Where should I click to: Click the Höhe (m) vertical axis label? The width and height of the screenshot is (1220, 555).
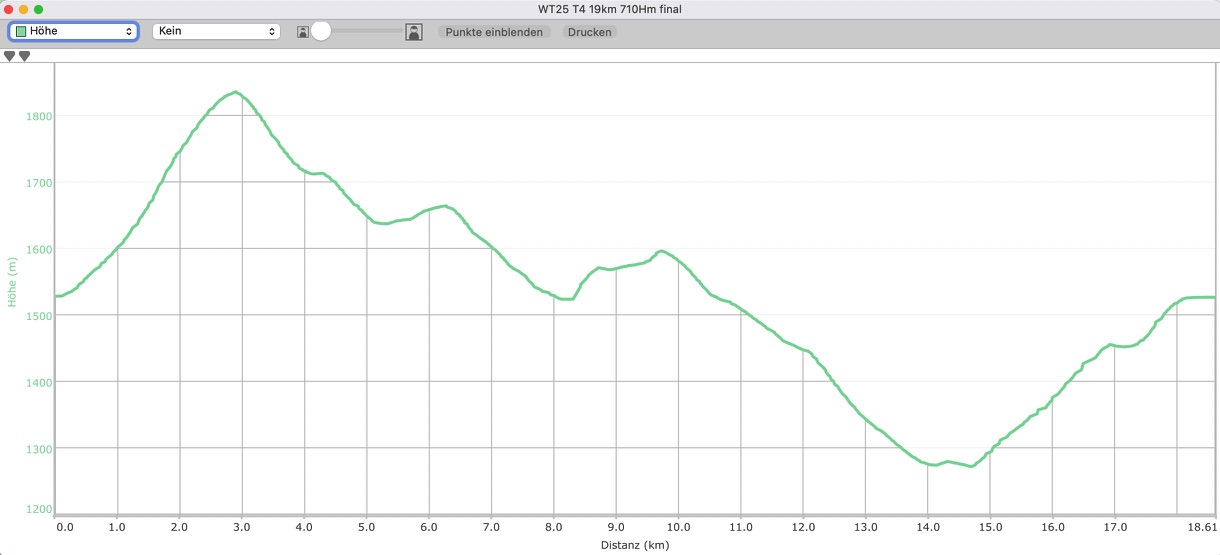coord(13,281)
